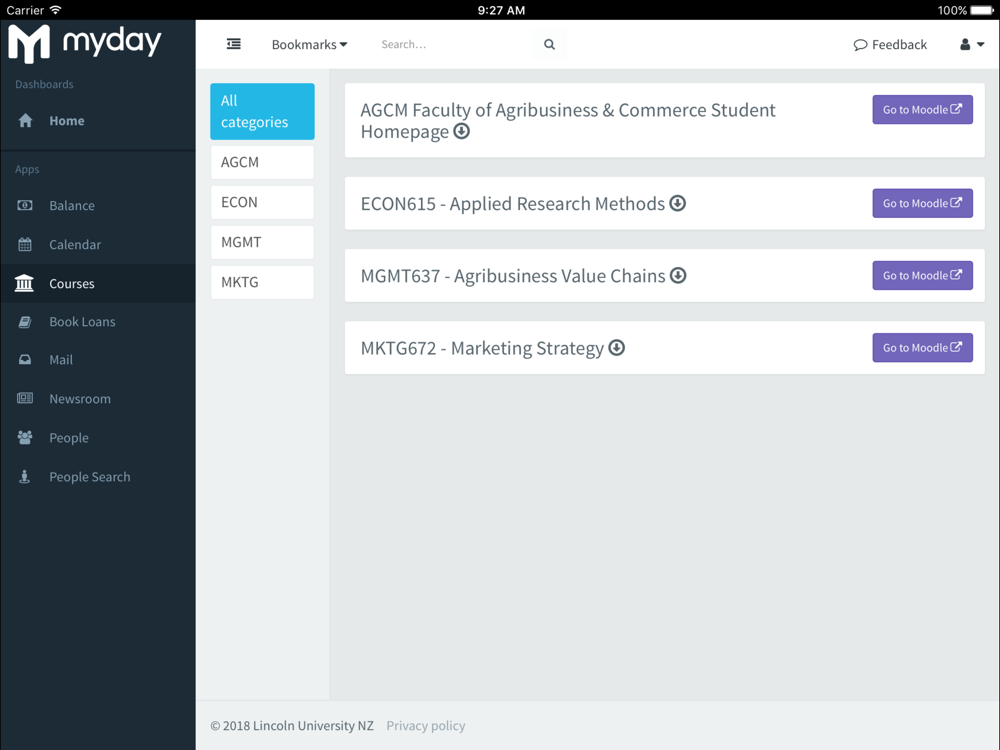Go to Moodle for ECON615
1000x750 pixels.
coord(922,203)
